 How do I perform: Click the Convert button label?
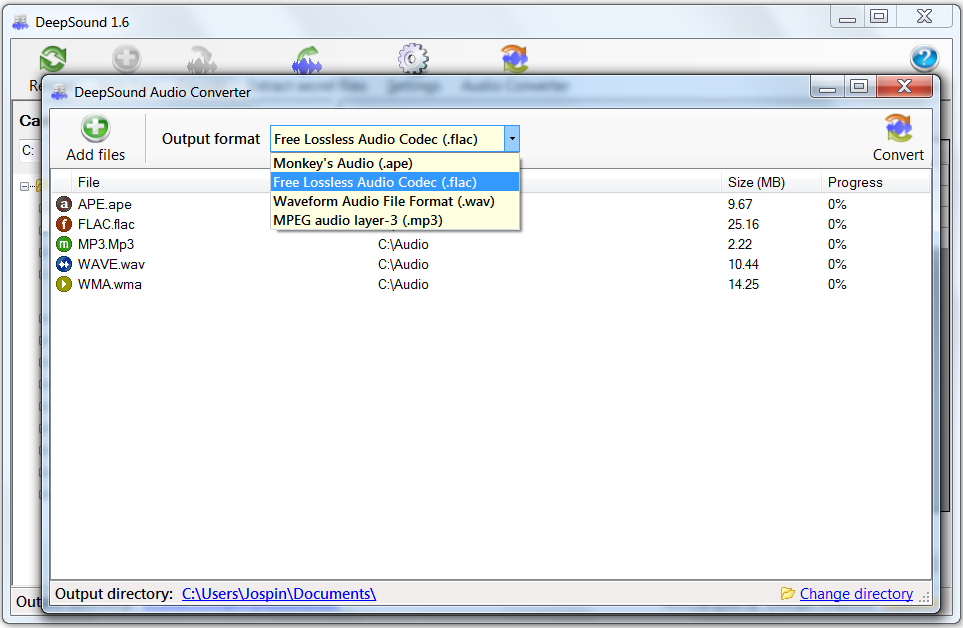(x=898, y=155)
